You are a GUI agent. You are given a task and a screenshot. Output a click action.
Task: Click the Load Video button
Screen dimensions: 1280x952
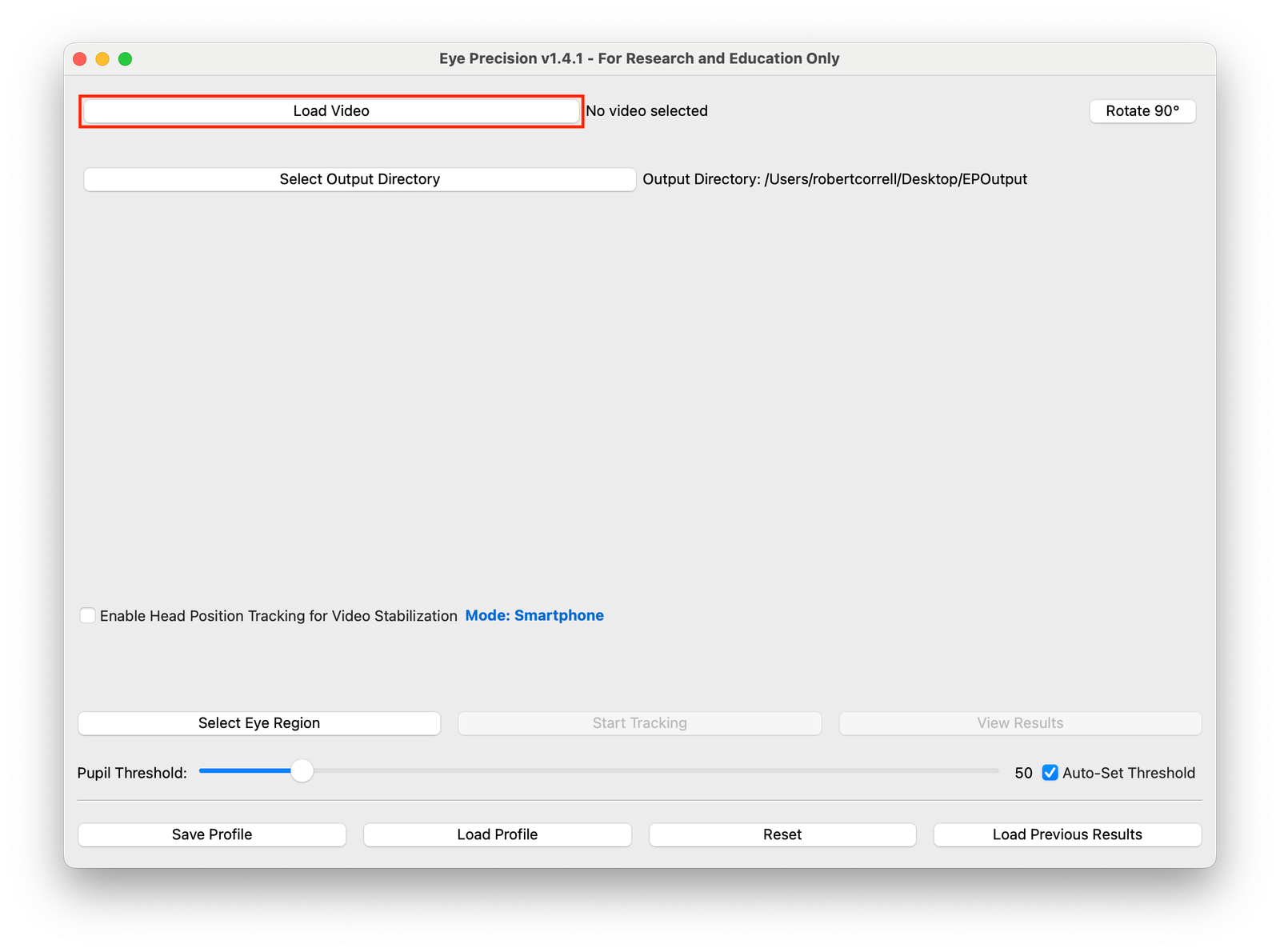[x=330, y=110]
